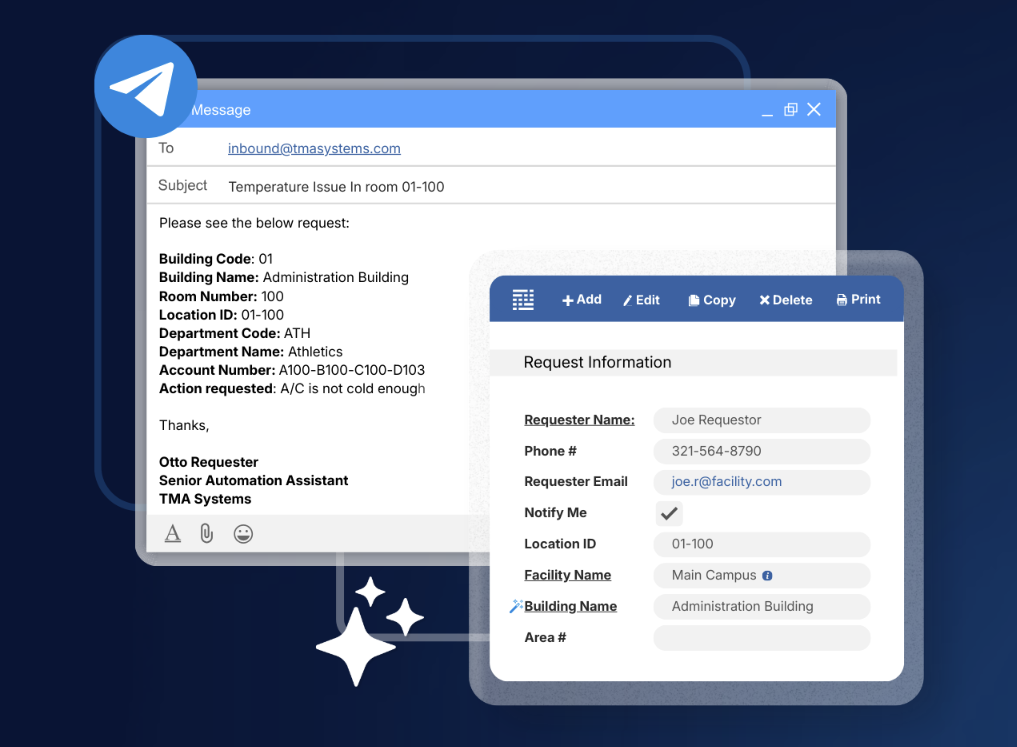
Task: Click the Main Campus info icon
Action: point(767,576)
